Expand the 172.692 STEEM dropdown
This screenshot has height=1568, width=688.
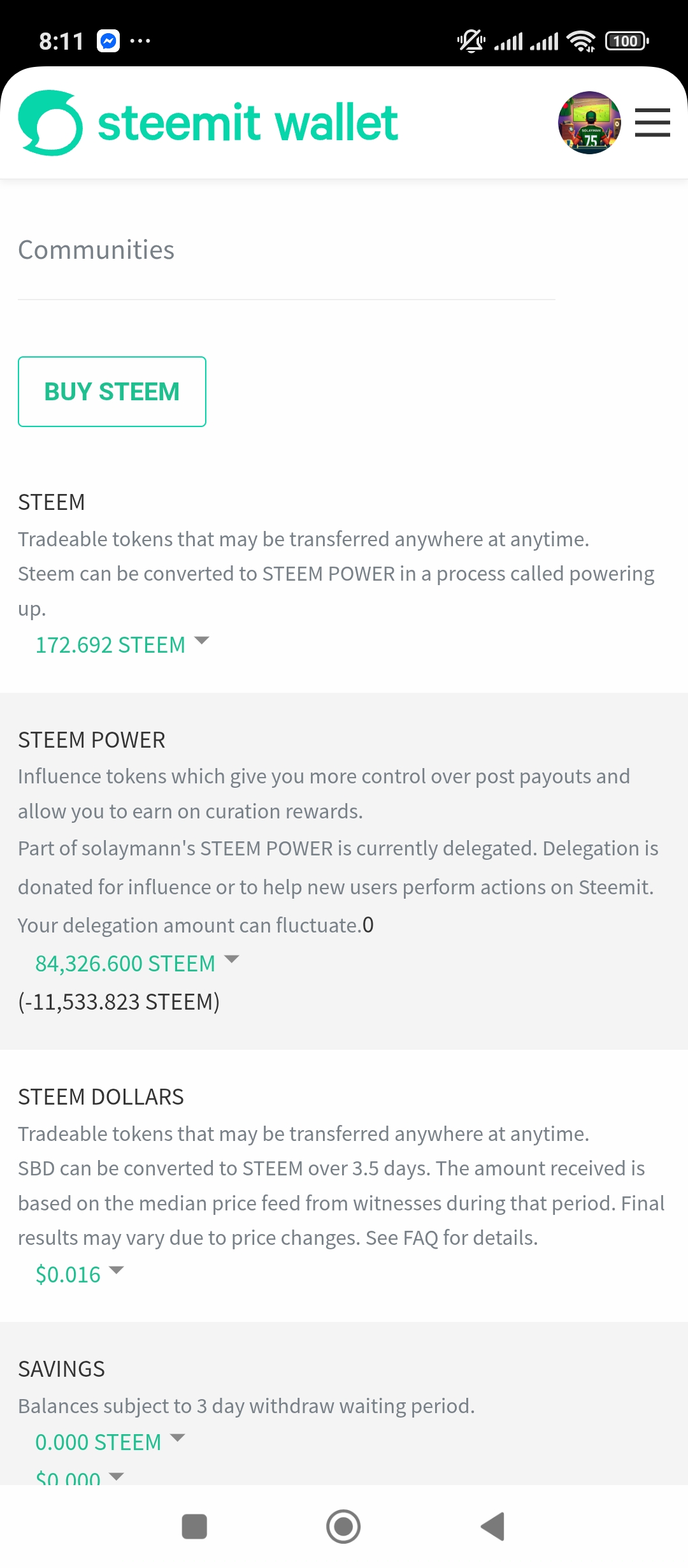pyautogui.click(x=122, y=644)
